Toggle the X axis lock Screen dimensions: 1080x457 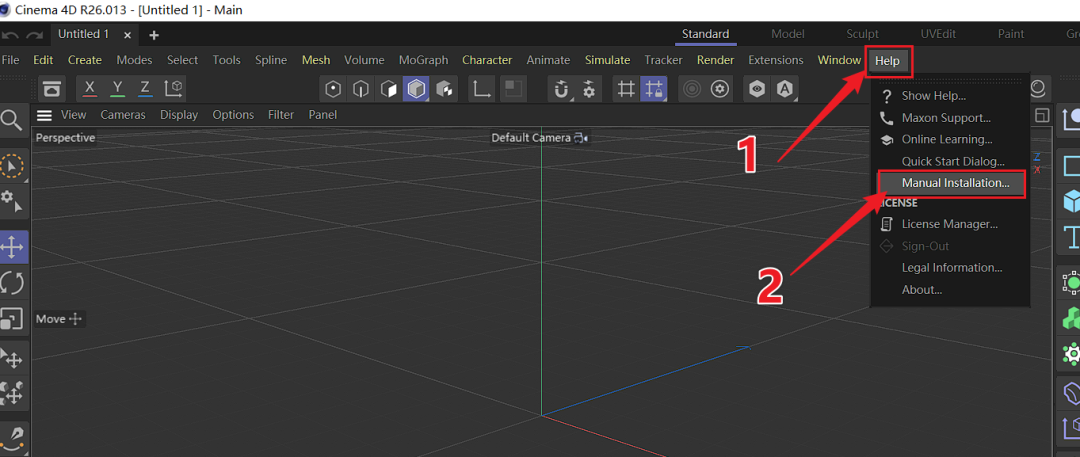pyautogui.click(x=90, y=89)
